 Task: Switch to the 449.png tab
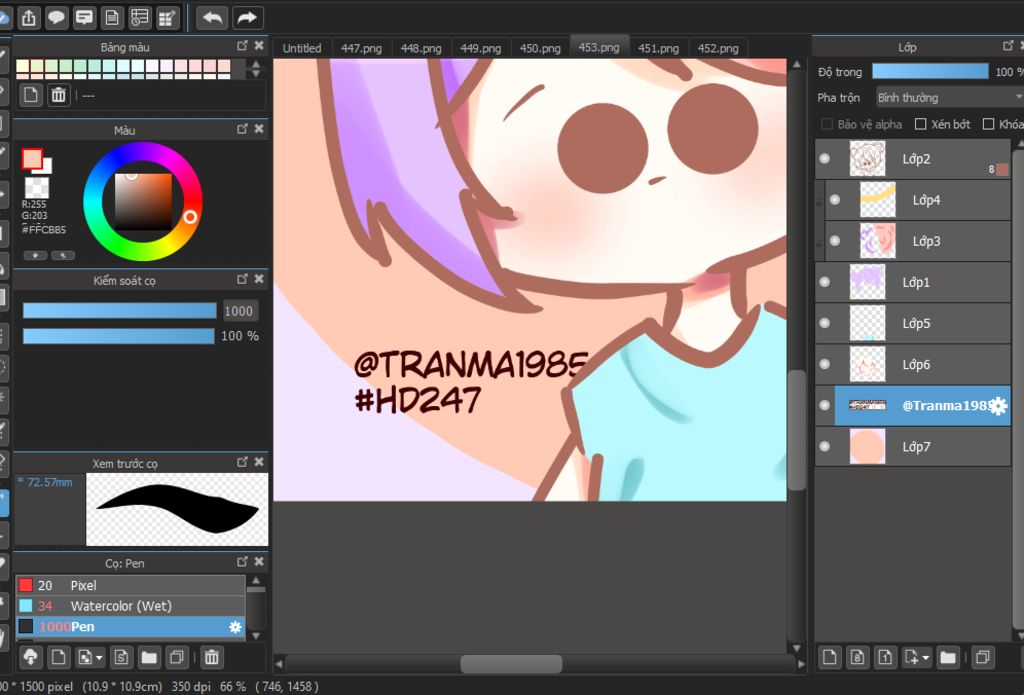coord(480,48)
